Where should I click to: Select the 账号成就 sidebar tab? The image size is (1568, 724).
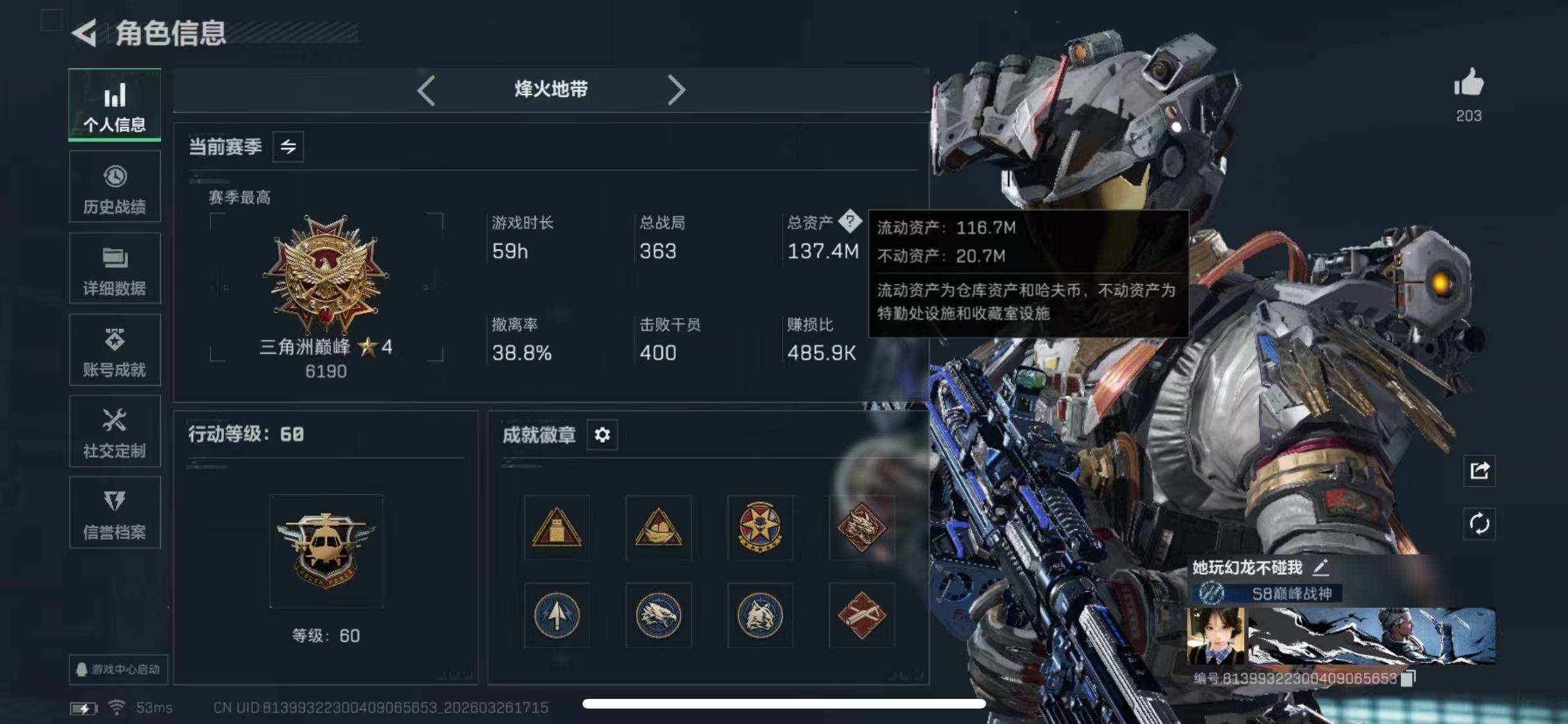(115, 350)
